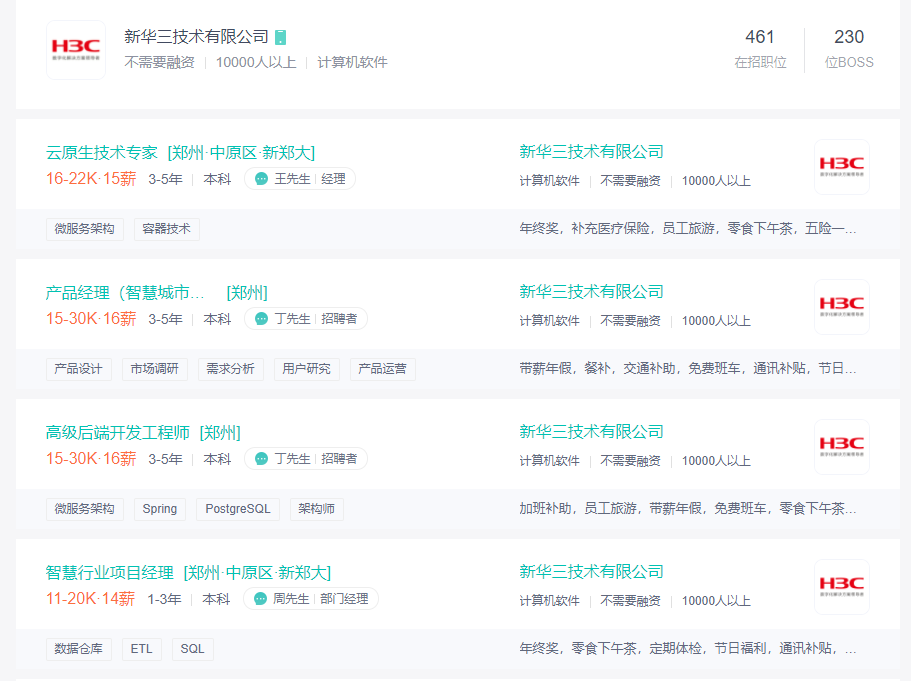
Task: Click the company name link in the 云原生技术专家 row
Action: [591, 152]
